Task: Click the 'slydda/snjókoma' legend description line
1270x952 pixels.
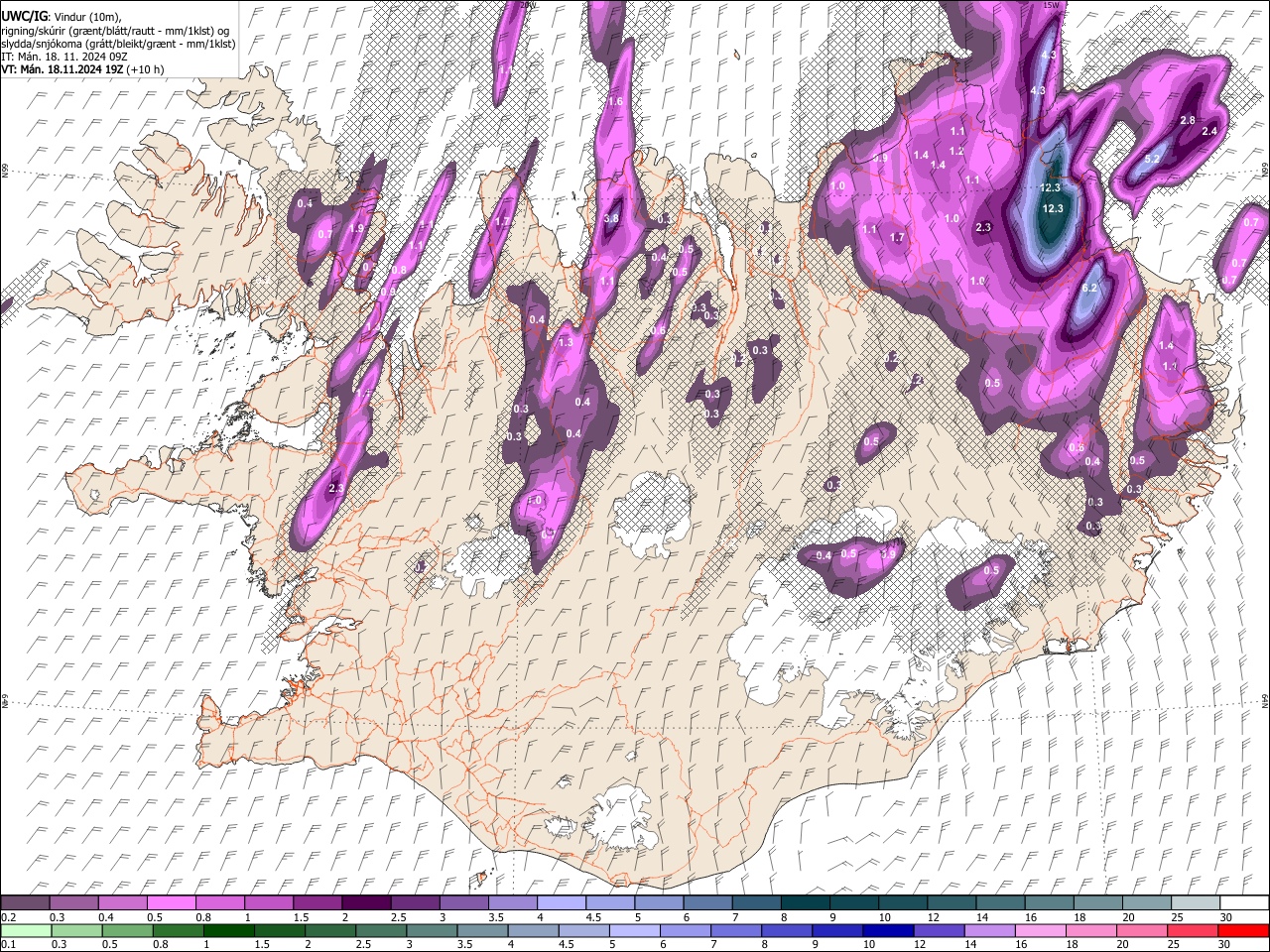Action: tap(118, 44)
